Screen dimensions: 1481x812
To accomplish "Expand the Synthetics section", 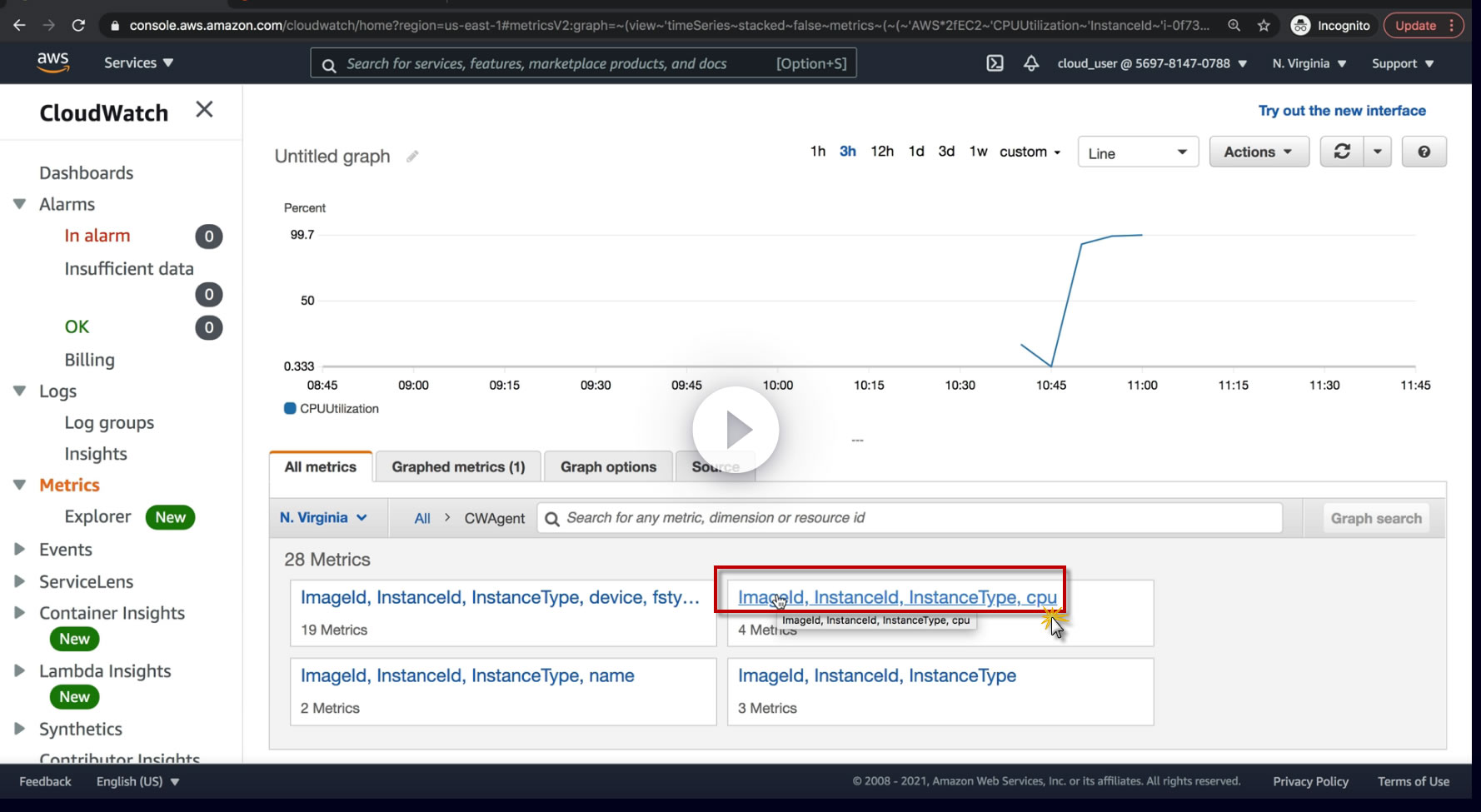I will pyautogui.click(x=19, y=729).
